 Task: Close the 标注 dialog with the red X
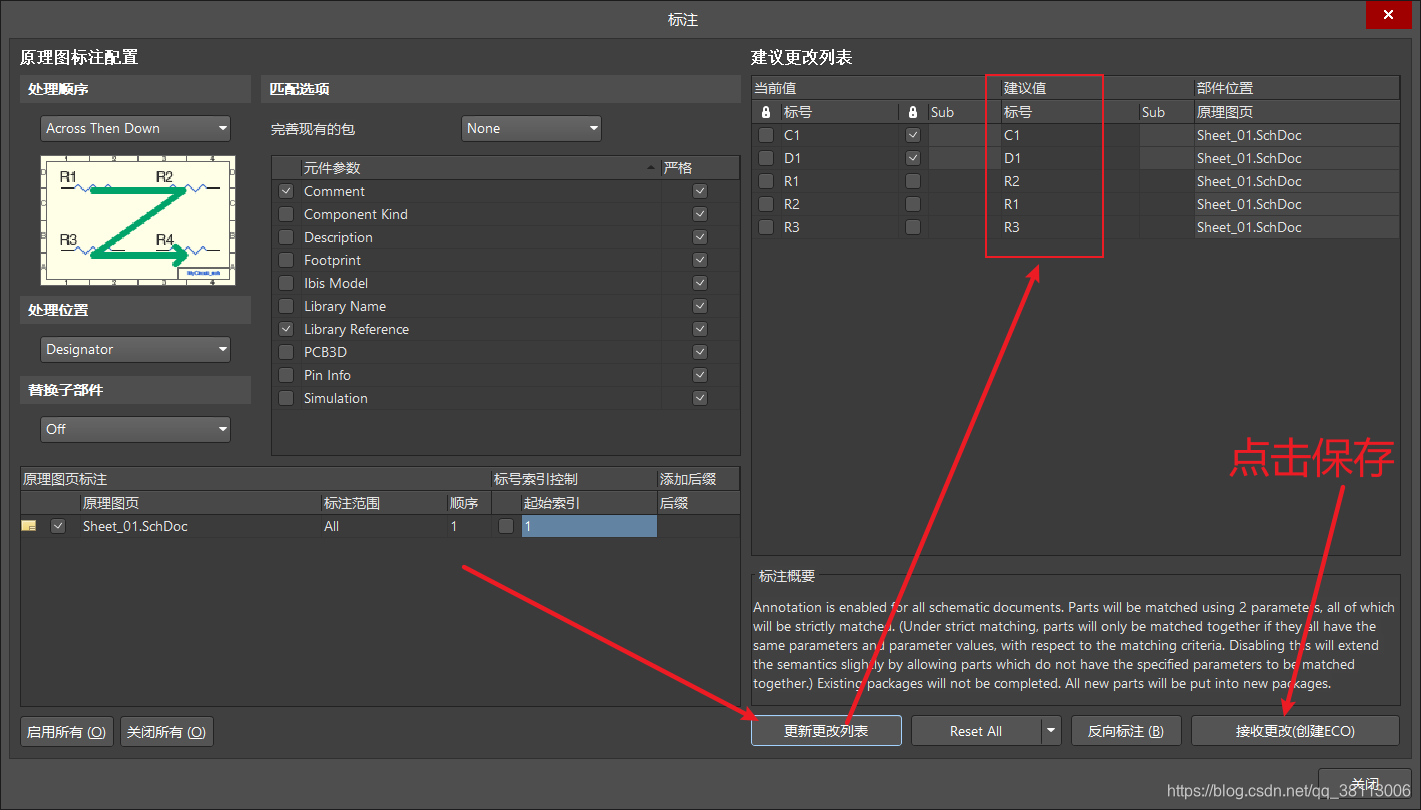[1388, 15]
